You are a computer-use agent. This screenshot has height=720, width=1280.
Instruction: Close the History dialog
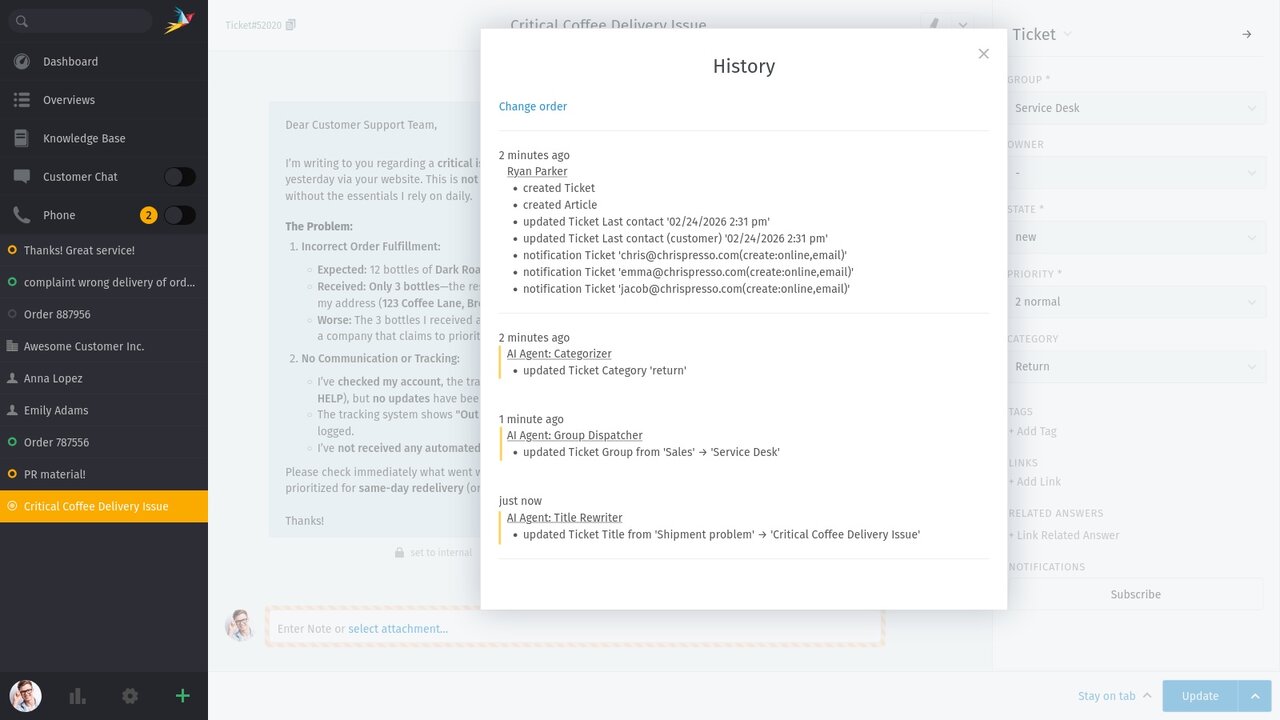983,54
